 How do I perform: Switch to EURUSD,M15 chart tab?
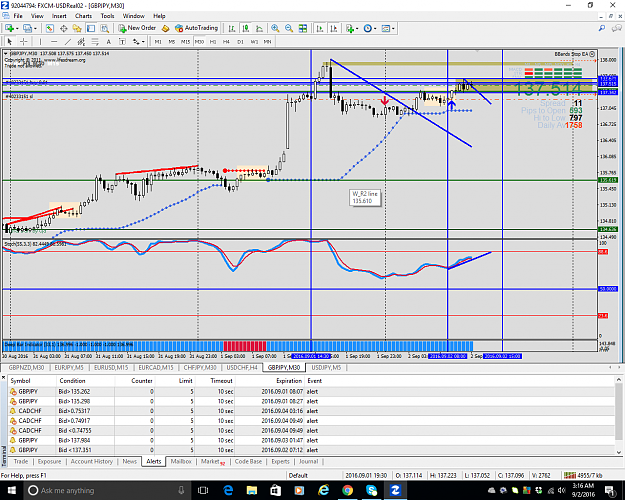[x=111, y=368]
